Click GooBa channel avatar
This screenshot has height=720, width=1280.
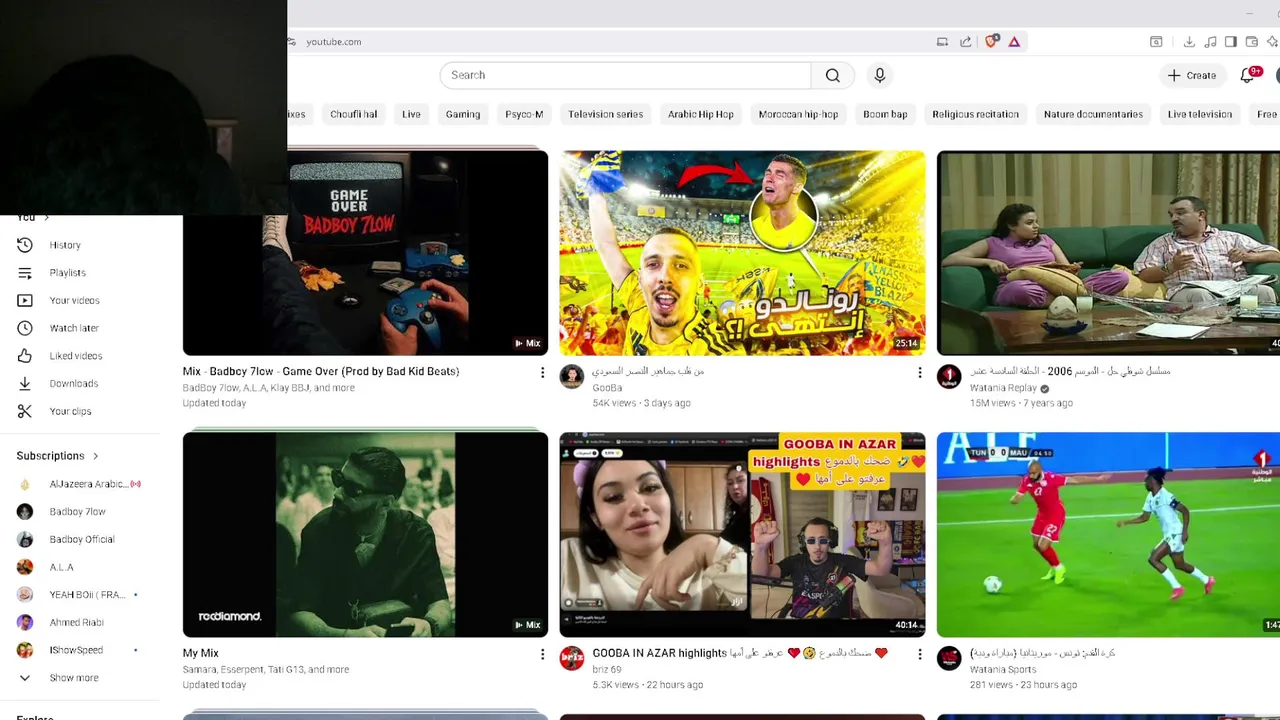[571, 376]
